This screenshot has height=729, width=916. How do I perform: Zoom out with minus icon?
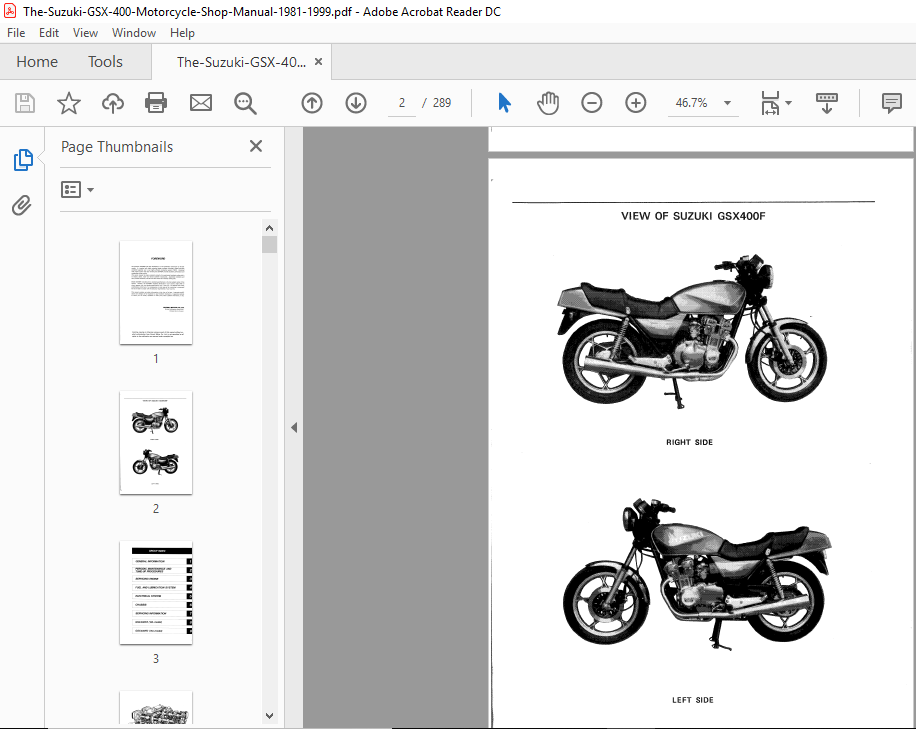tap(591, 103)
